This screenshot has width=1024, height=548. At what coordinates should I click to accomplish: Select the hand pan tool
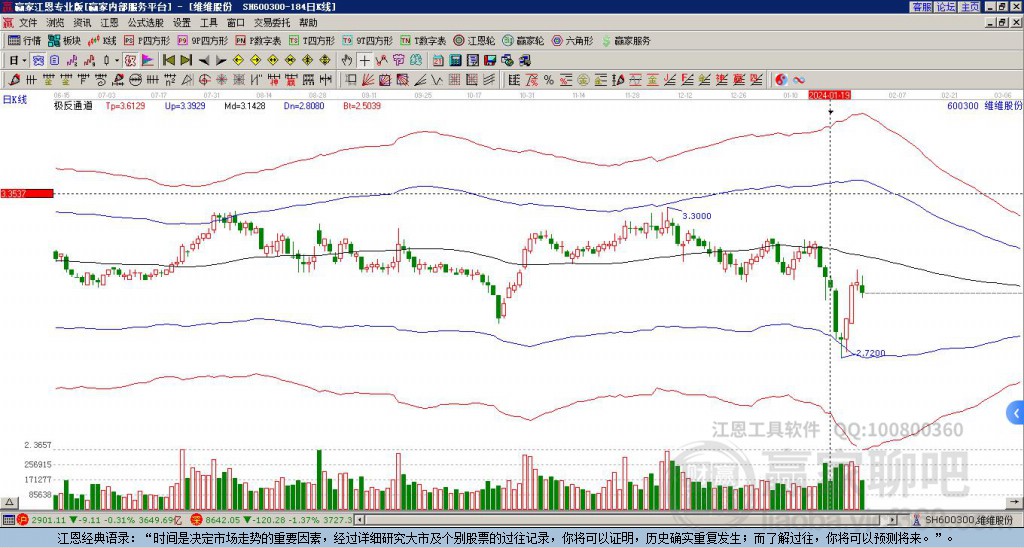coord(347,61)
